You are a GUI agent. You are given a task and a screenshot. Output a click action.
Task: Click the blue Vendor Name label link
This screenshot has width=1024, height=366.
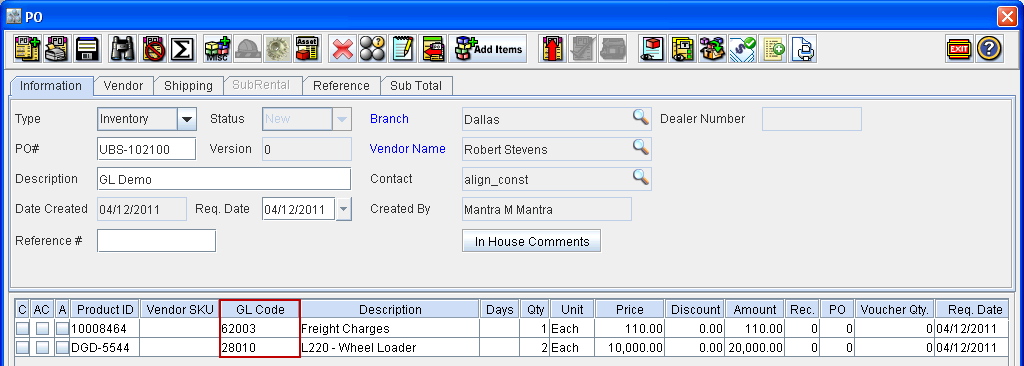pyautogui.click(x=408, y=149)
